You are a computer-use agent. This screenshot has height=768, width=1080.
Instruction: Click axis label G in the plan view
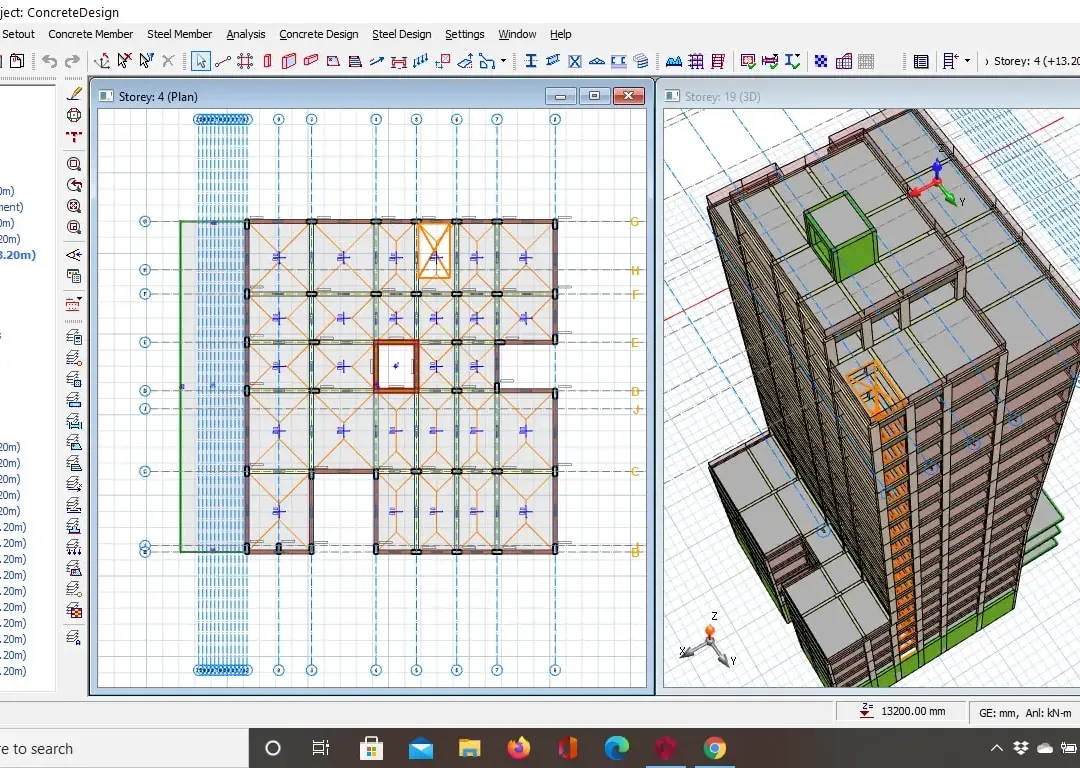click(x=634, y=222)
